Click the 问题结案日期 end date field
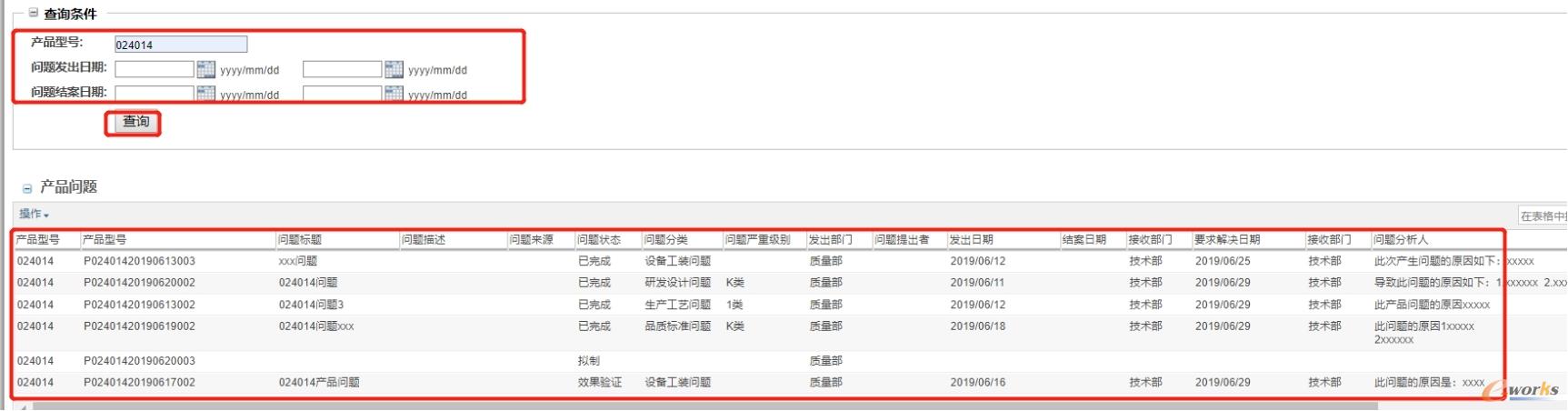Image resolution: width=1568 pixels, height=411 pixels. (x=342, y=93)
